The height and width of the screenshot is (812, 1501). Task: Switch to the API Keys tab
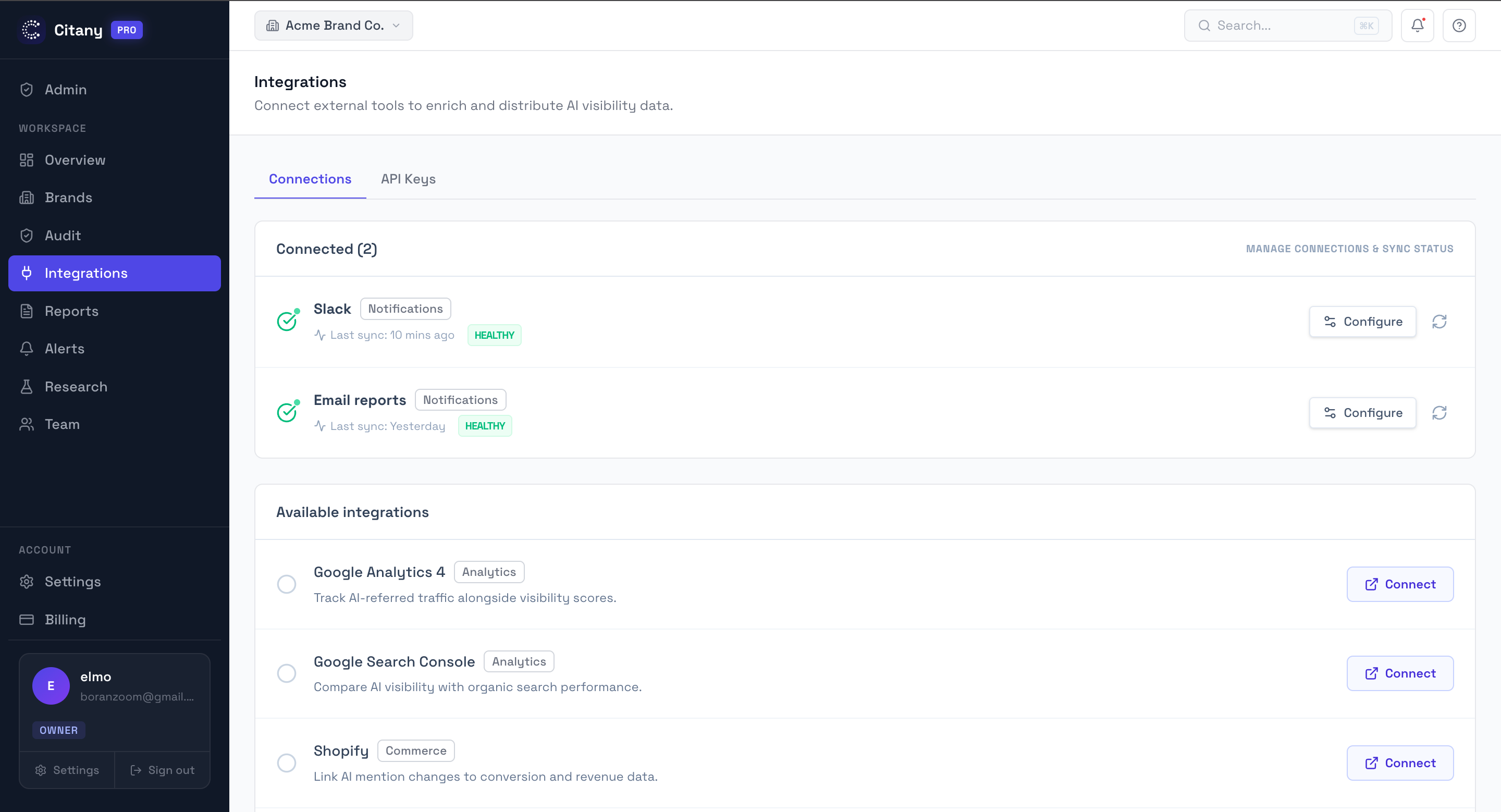point(408,179)
